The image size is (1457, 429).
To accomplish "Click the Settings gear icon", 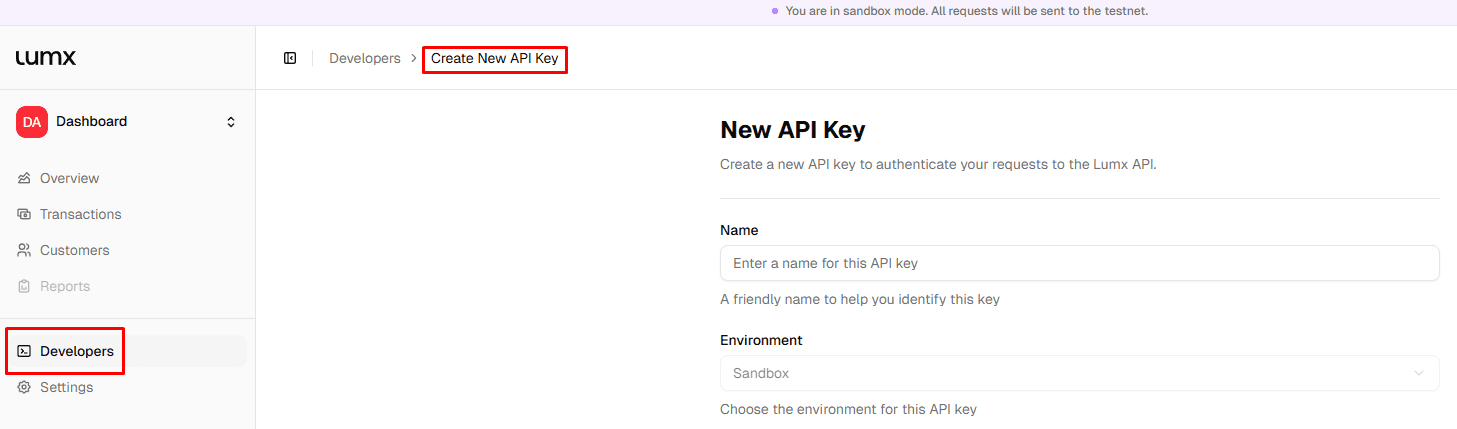I will [x=24, y=387].
